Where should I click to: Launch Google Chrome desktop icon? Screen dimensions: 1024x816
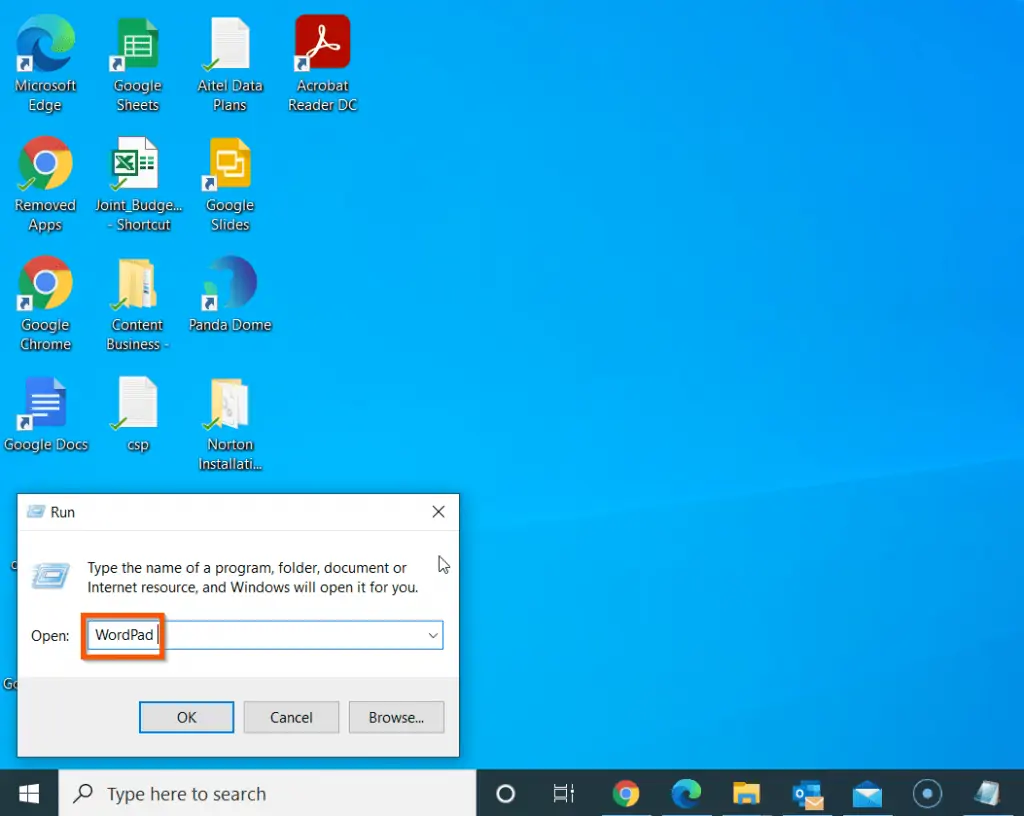45,283
